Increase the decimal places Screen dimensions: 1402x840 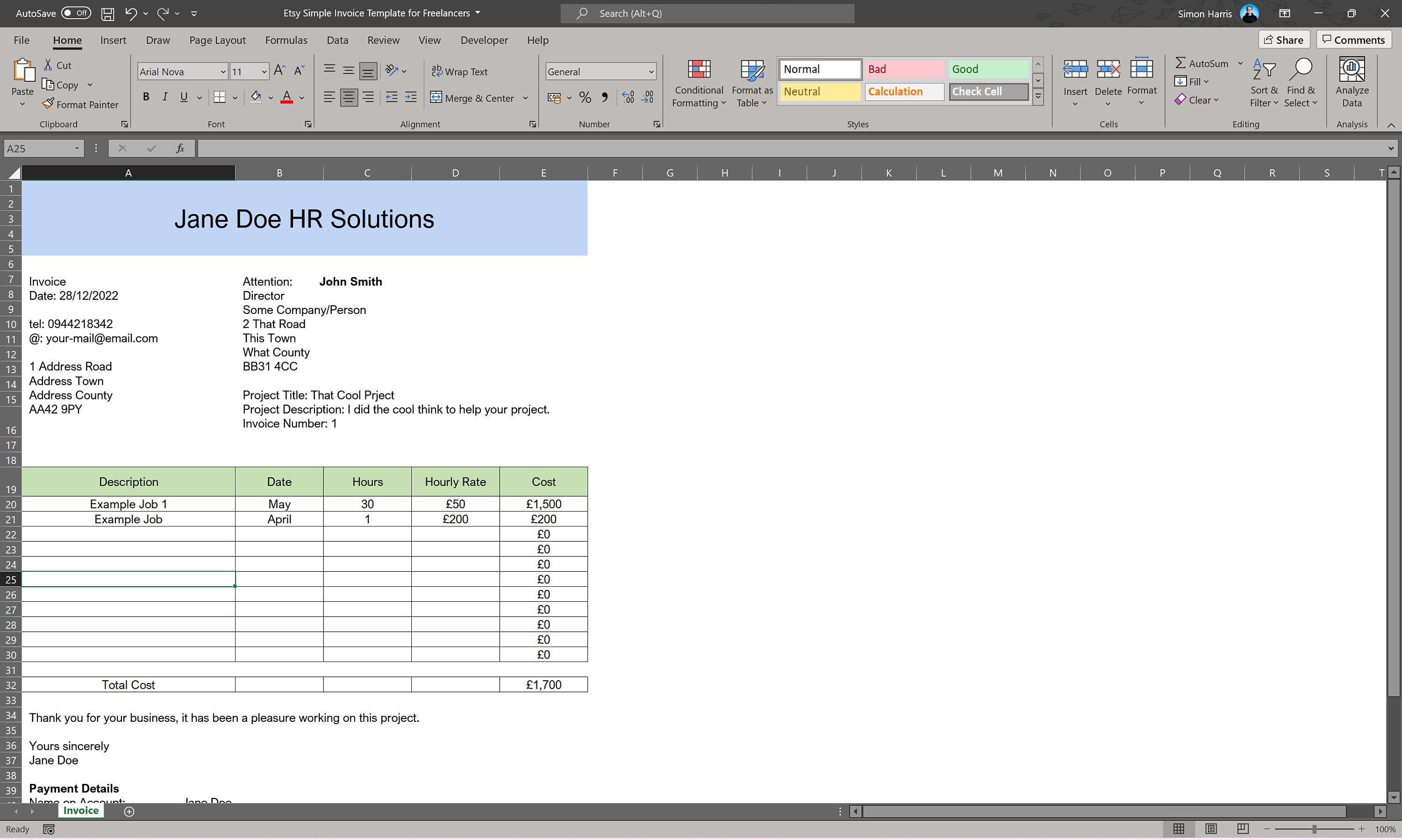point(627,97)
